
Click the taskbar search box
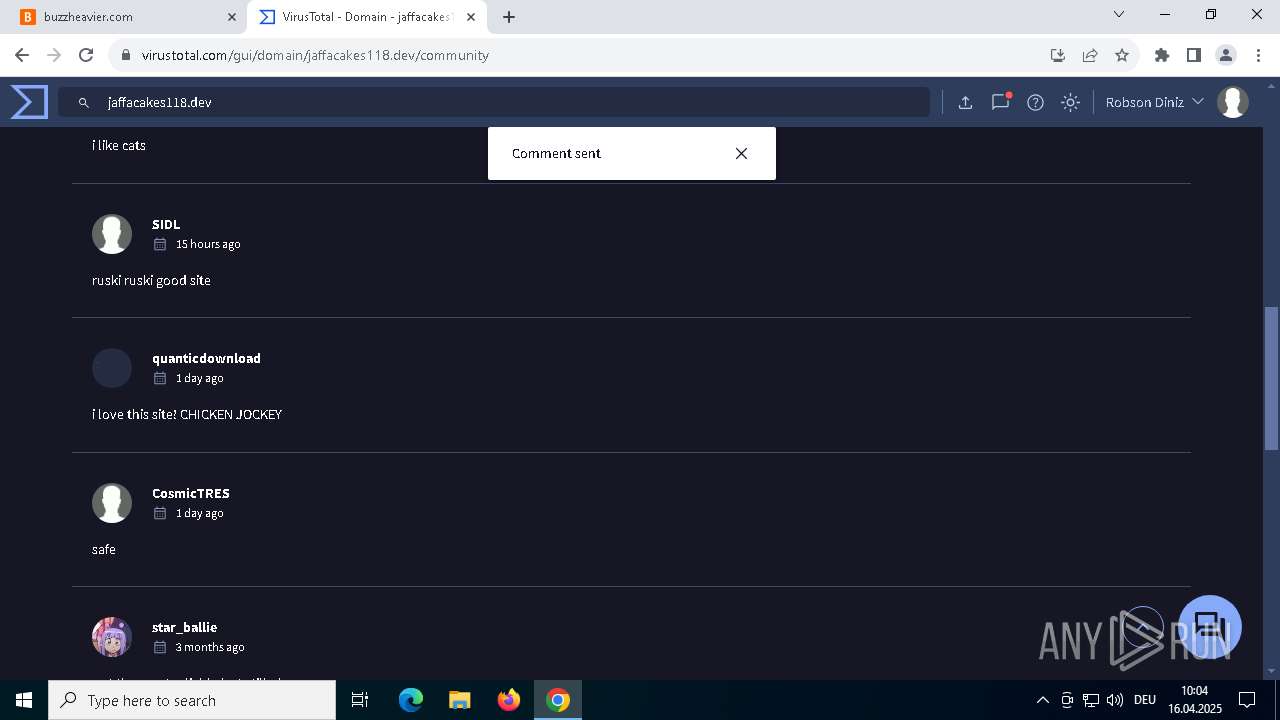tap(192, 700)
